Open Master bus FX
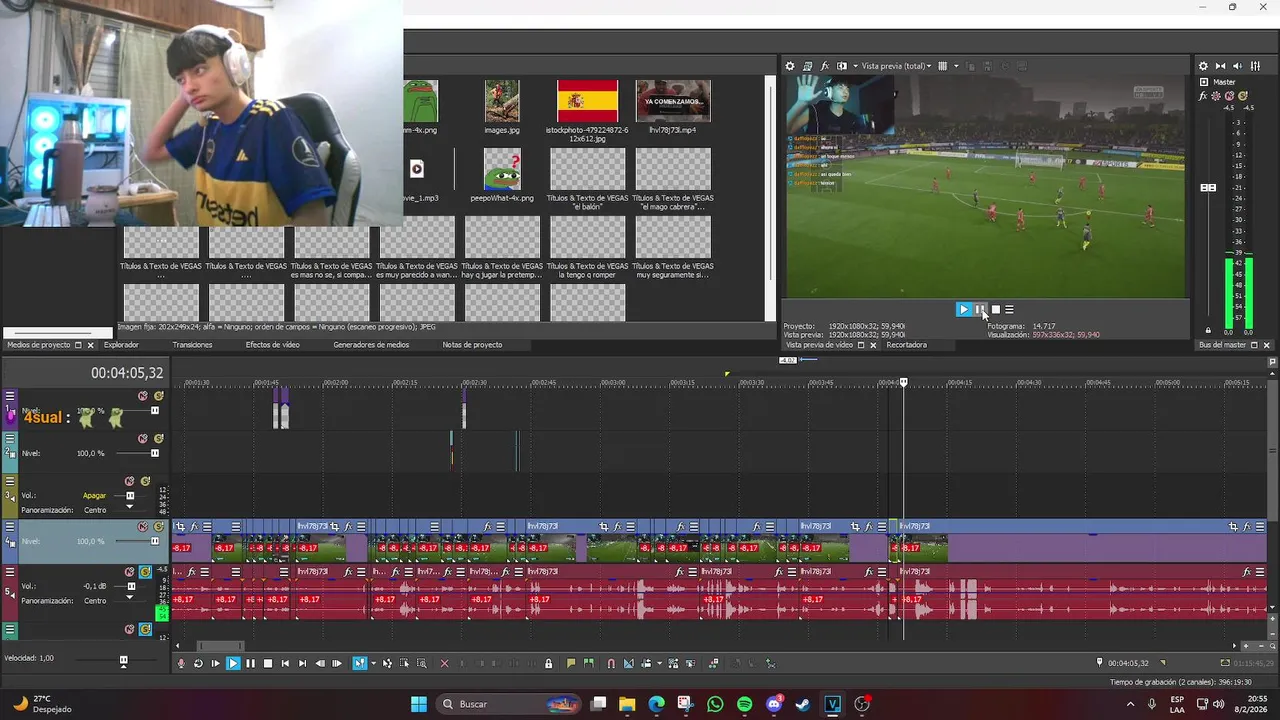Screen dimensions: 1280x720 (x=1202, y=96)
